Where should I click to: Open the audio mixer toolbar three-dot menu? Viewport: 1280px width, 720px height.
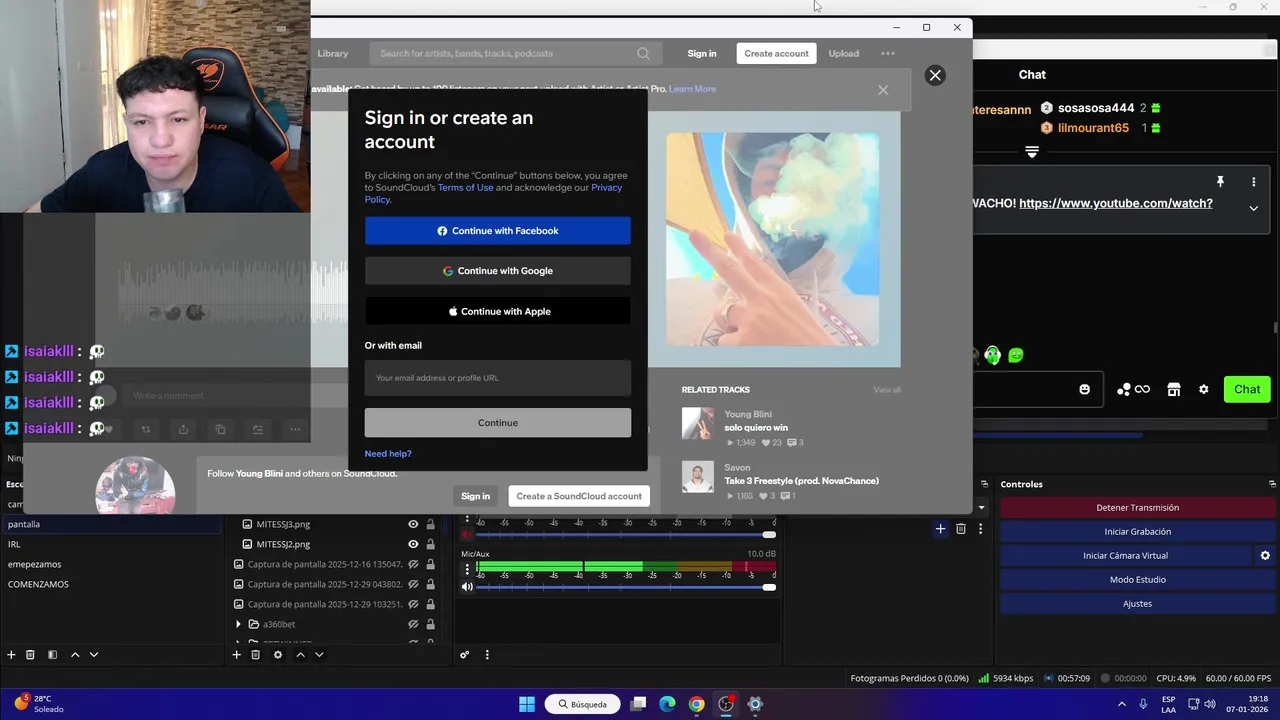point(487,655)
